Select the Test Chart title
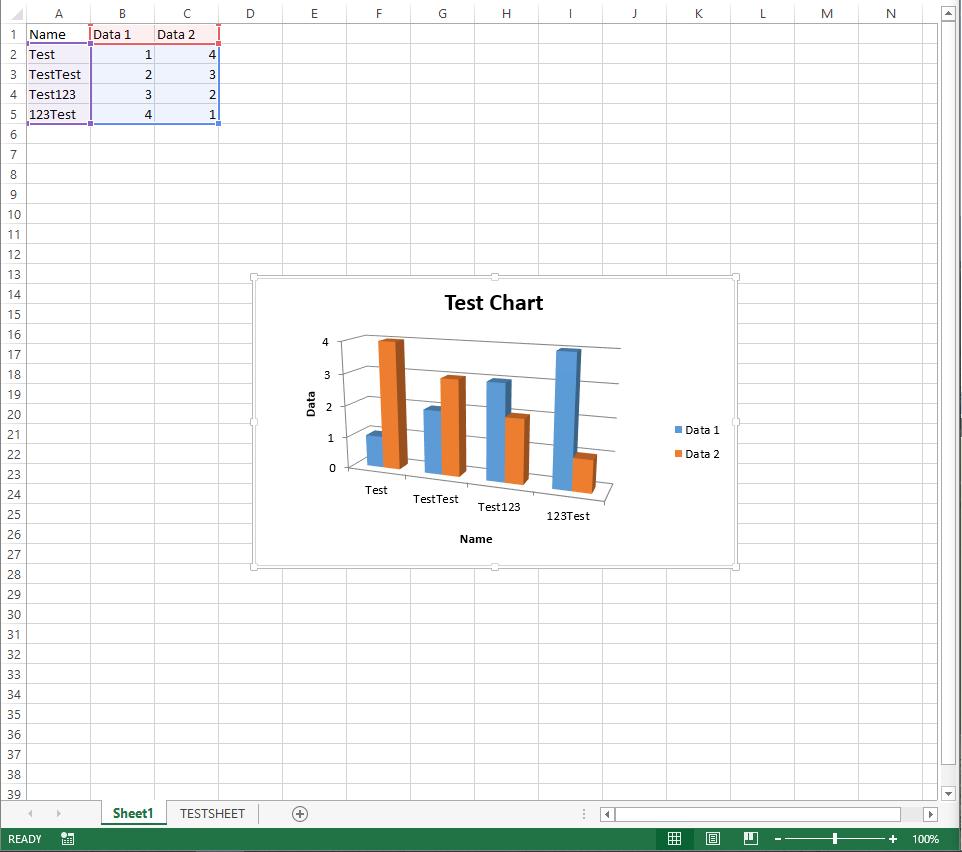Image resolution: width=962 pixels, height=852 pixels. tap(494, 303)
